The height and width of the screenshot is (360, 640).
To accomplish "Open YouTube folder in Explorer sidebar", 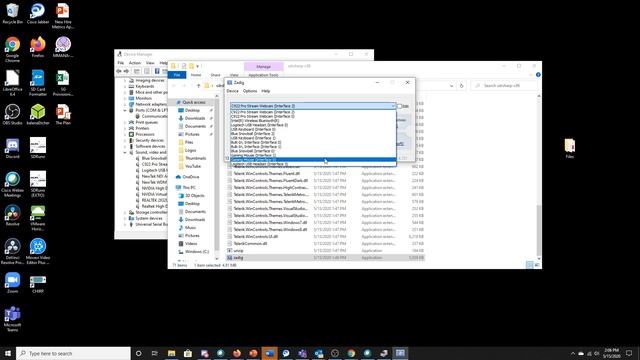I will pyautogui.click(x=193, y=166).
